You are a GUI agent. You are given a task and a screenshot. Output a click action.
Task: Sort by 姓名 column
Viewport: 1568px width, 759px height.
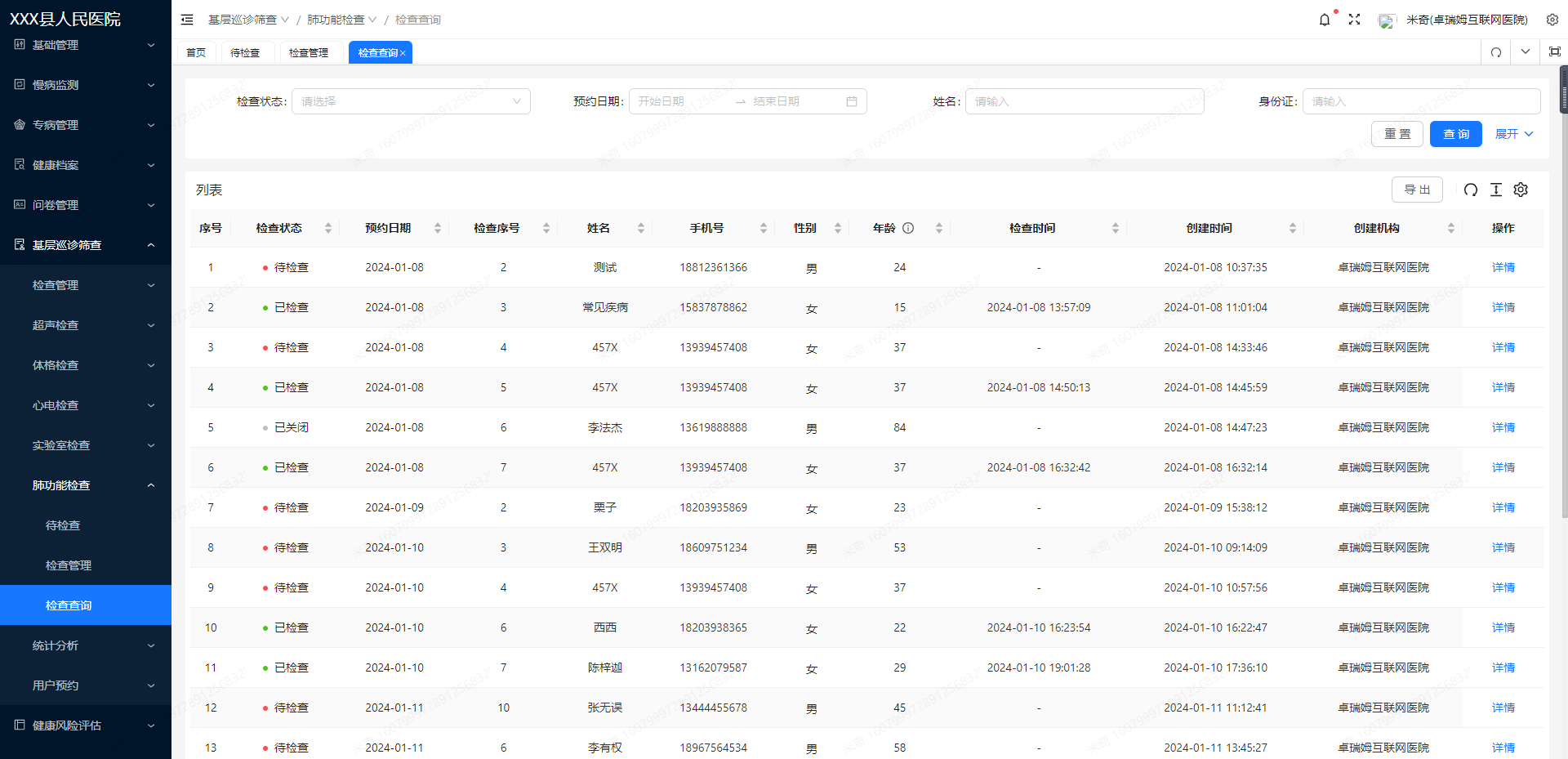tap(641, 228)
